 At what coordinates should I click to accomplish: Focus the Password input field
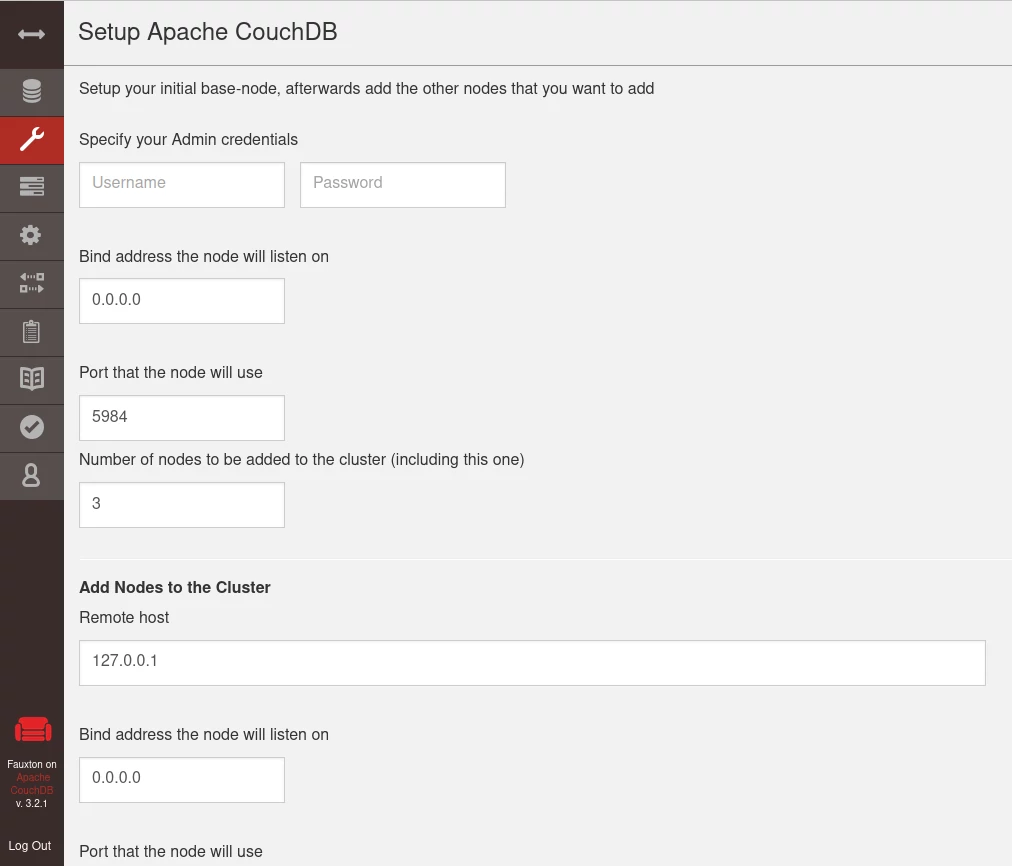click(x=402, y=184)
